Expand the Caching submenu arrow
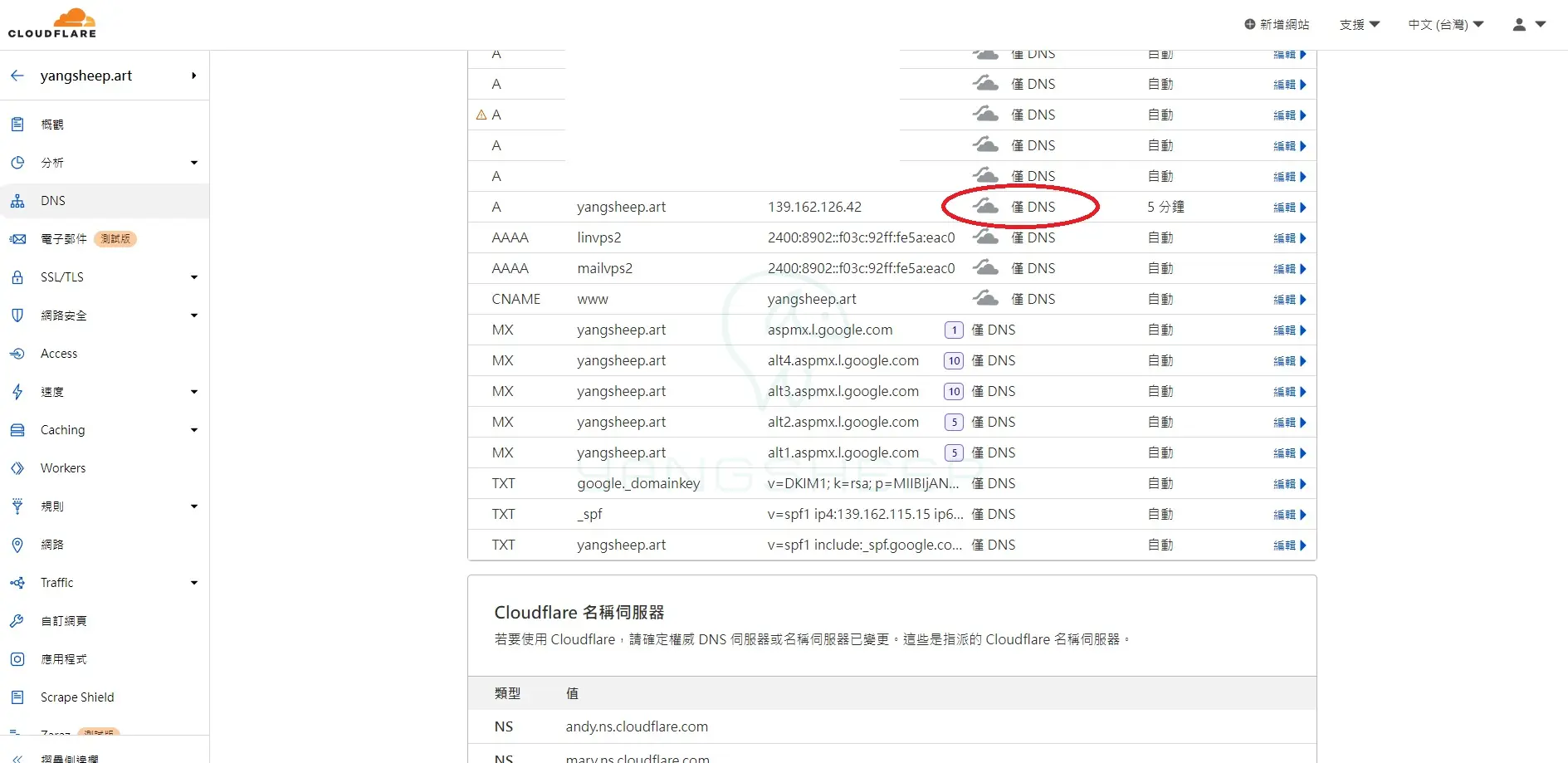 (194, 430)
